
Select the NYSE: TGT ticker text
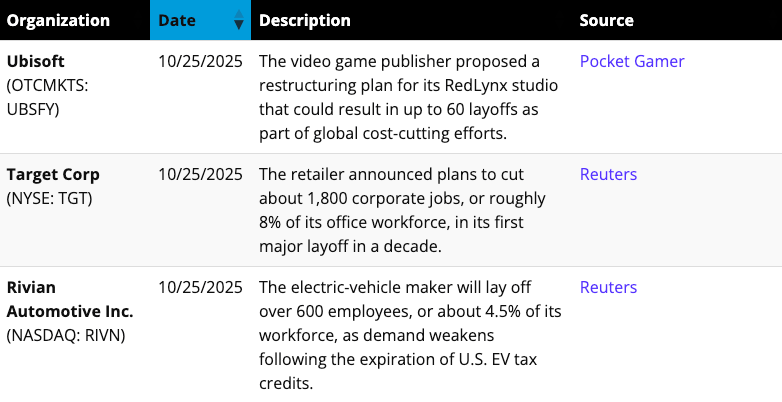[x=49, y=198]
